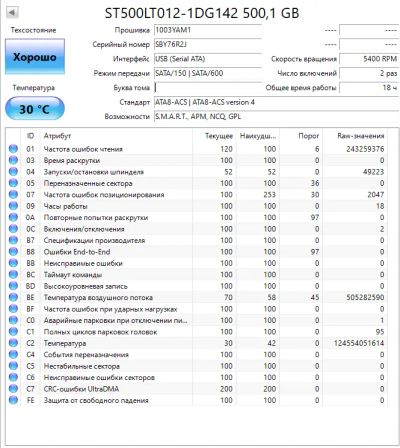
Task: Click raw value 505282590
Action: click(365, 297)
